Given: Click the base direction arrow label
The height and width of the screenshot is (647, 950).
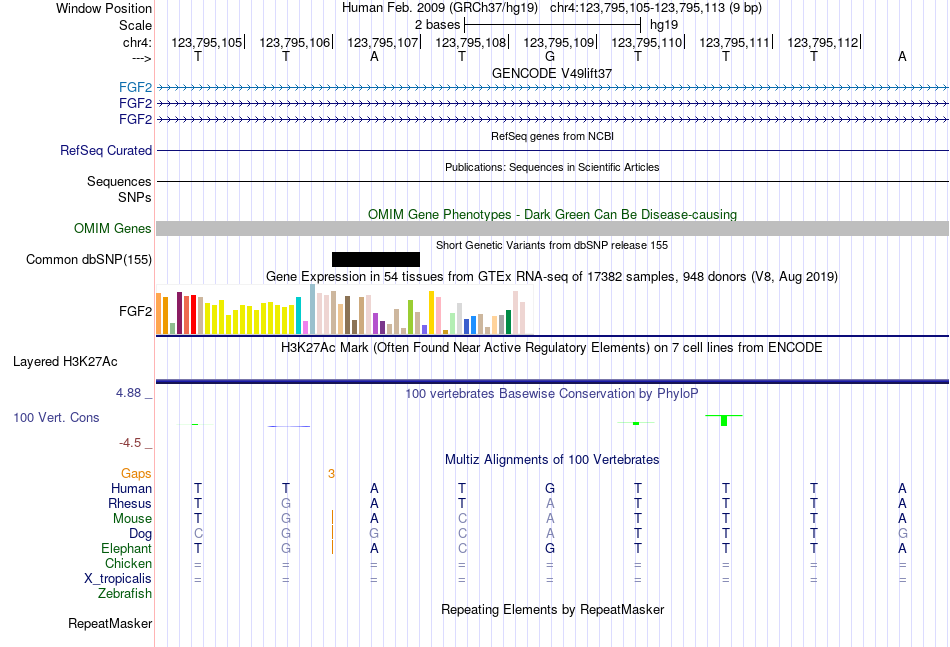Looking at the screenshot, I should [x=142, y=58].
